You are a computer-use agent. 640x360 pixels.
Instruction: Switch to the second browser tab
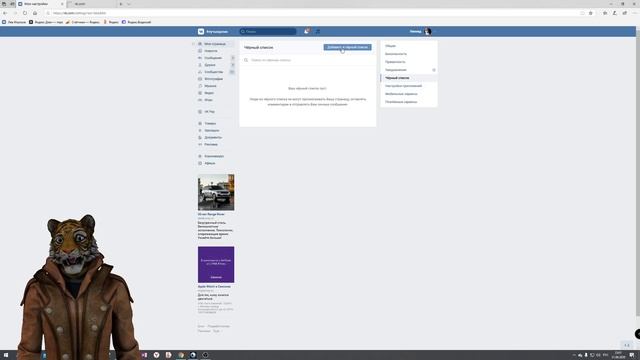[x=91, y=4]
